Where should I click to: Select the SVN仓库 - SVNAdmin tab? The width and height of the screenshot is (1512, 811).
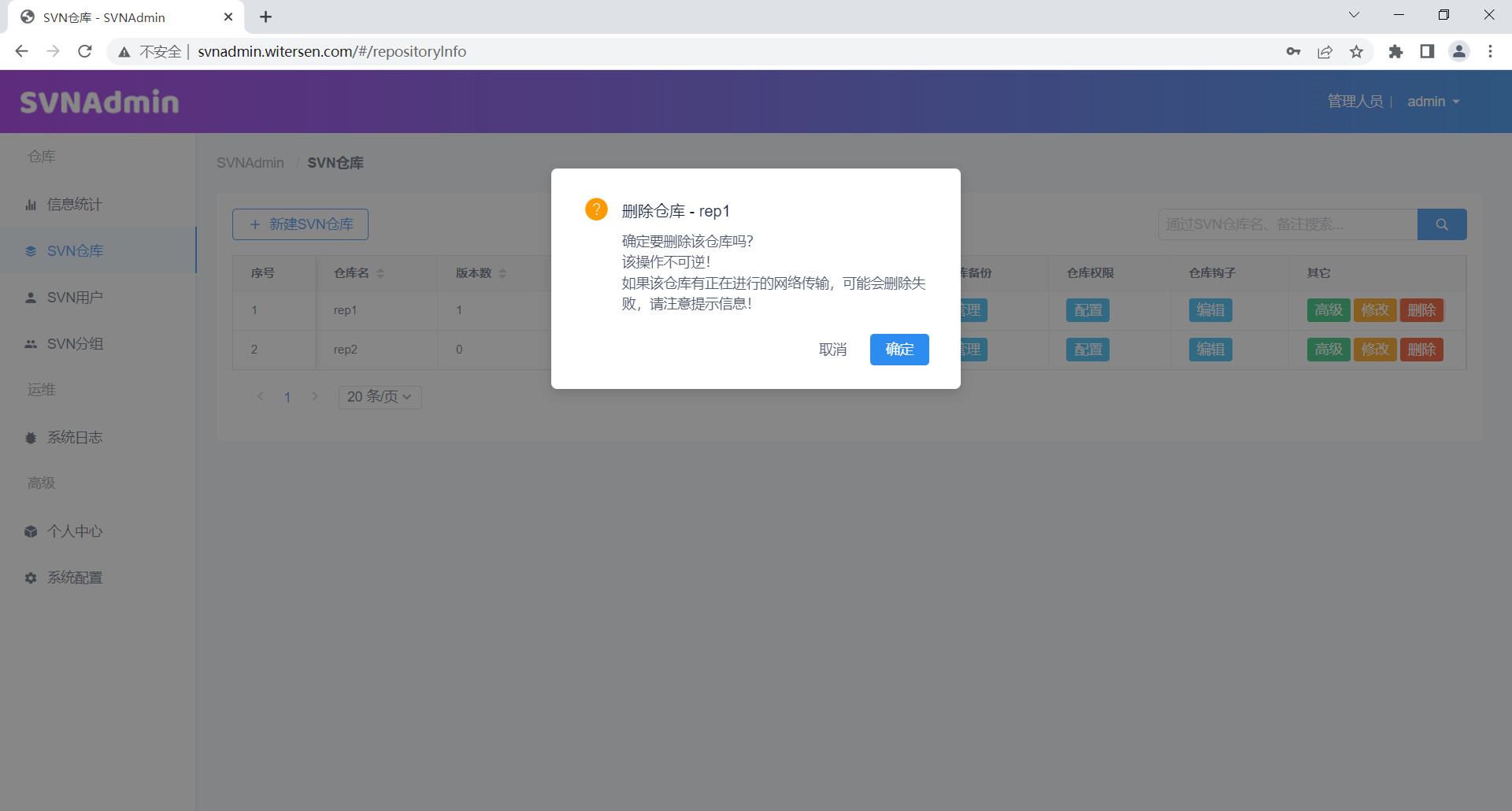(126, 17)
